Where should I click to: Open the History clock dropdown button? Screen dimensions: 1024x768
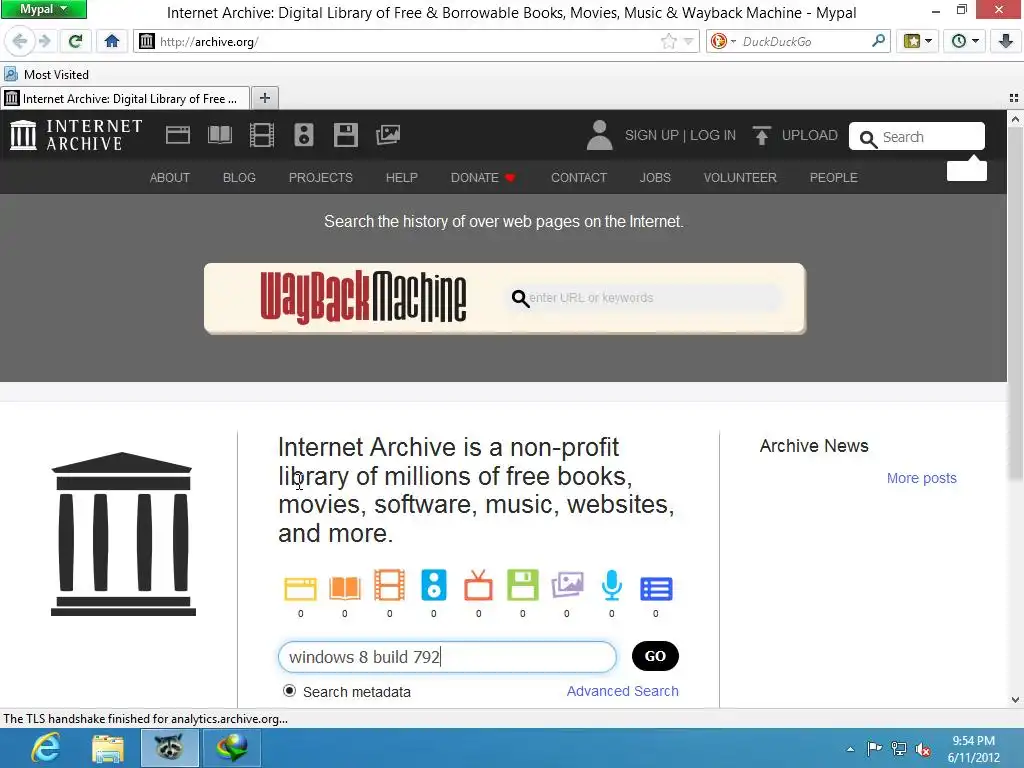965,42
